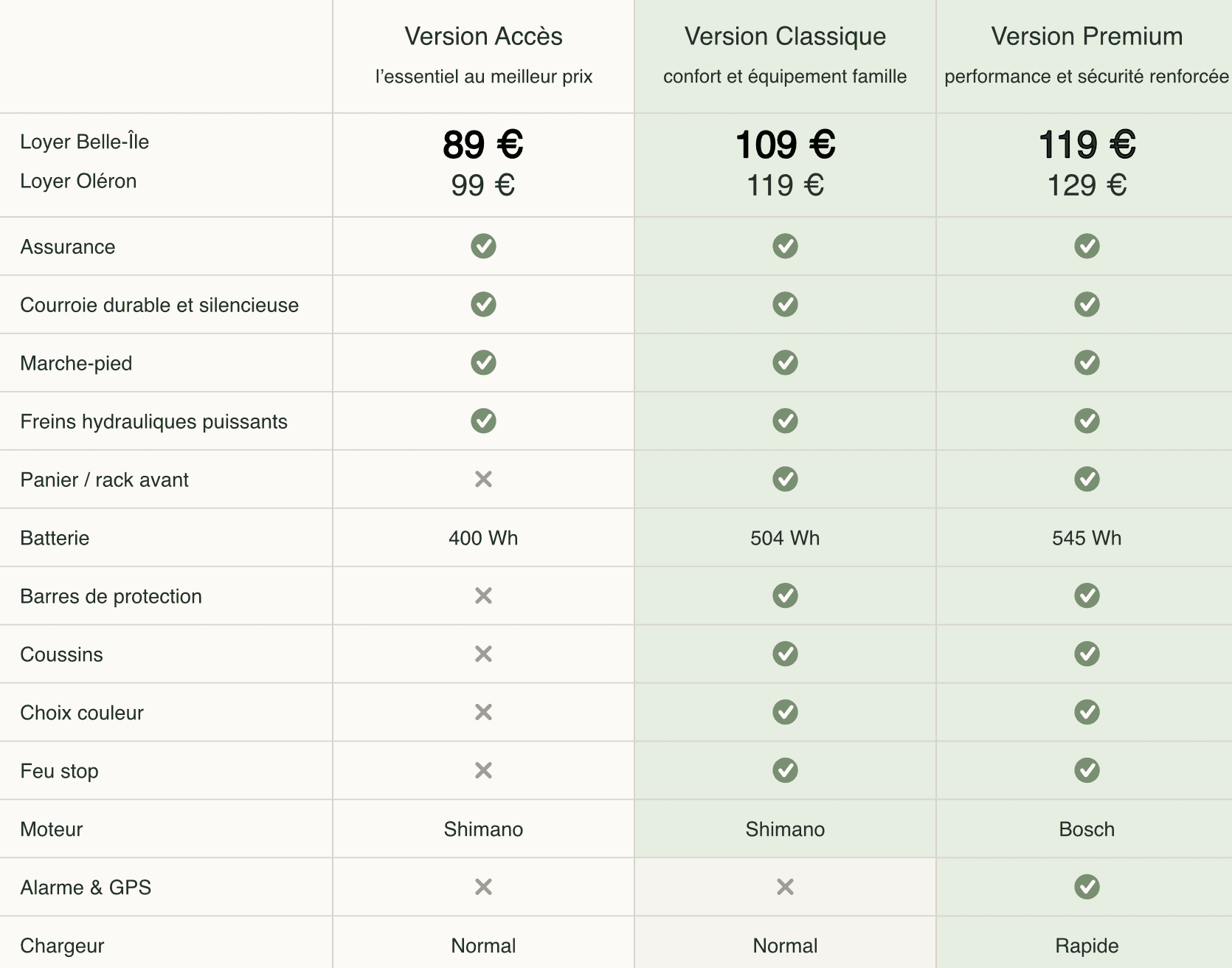Viewport: 1232px width, 968px height.
Task: Click the 109 € Classique price
Action: tap(785, 145)
